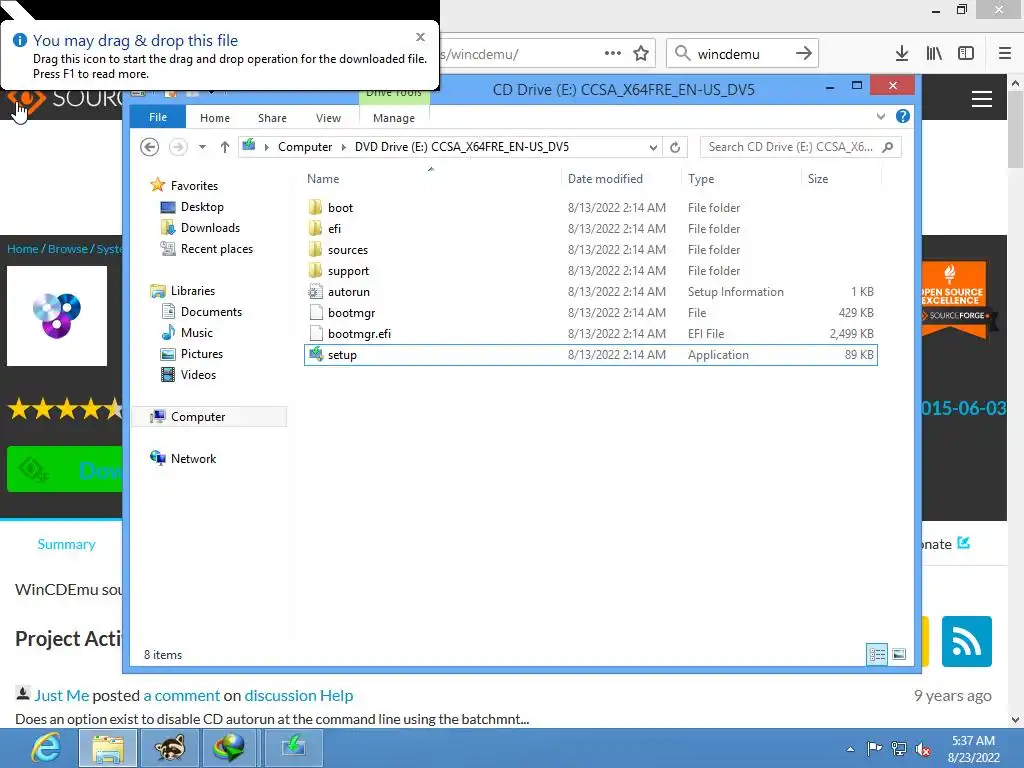Open 'a comment' link
Viewport: 1024px width, 768px height.
(x=182, y=696)
